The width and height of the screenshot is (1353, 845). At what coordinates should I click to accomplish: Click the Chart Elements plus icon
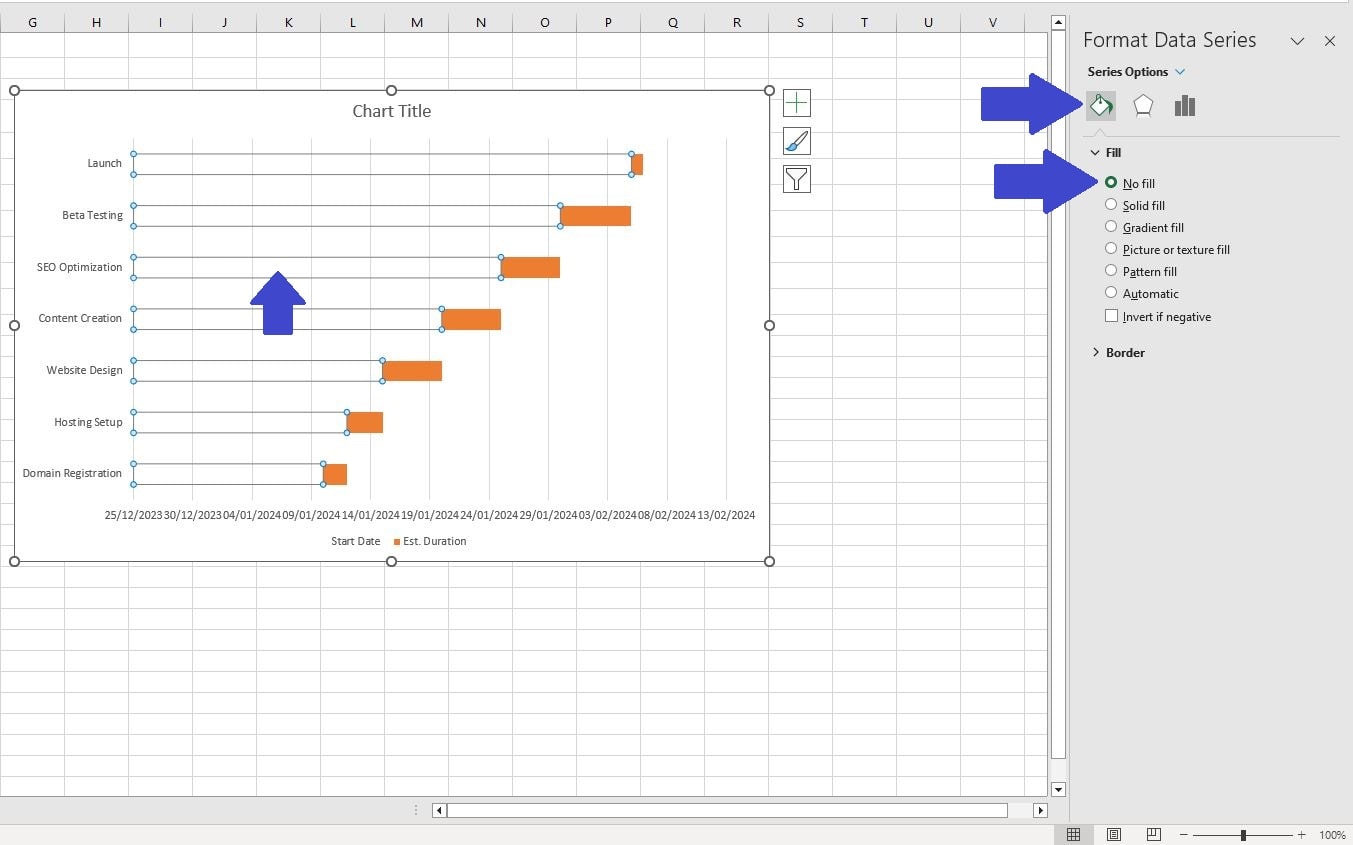pyautogui.click(x=795, y=102)
